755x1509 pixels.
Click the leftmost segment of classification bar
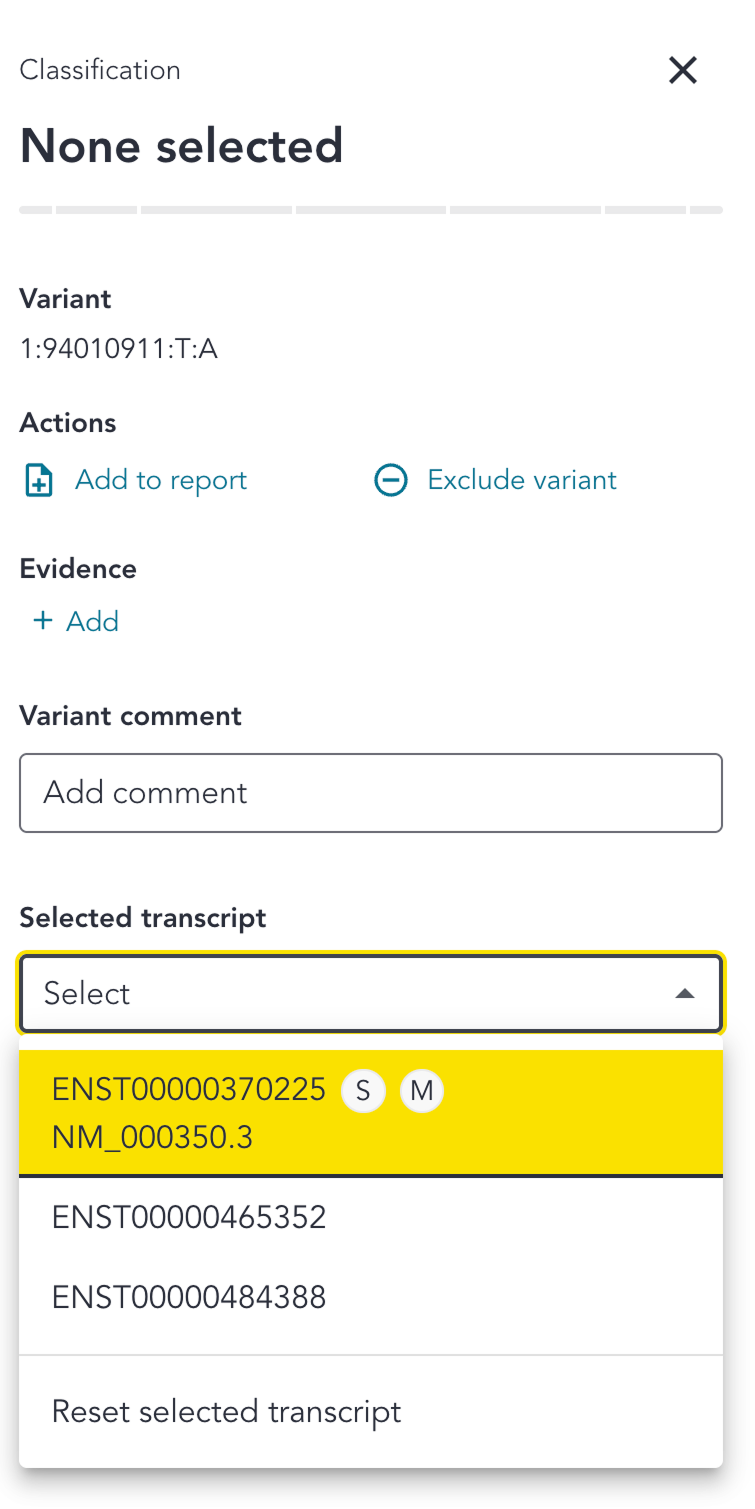(35, 210)
